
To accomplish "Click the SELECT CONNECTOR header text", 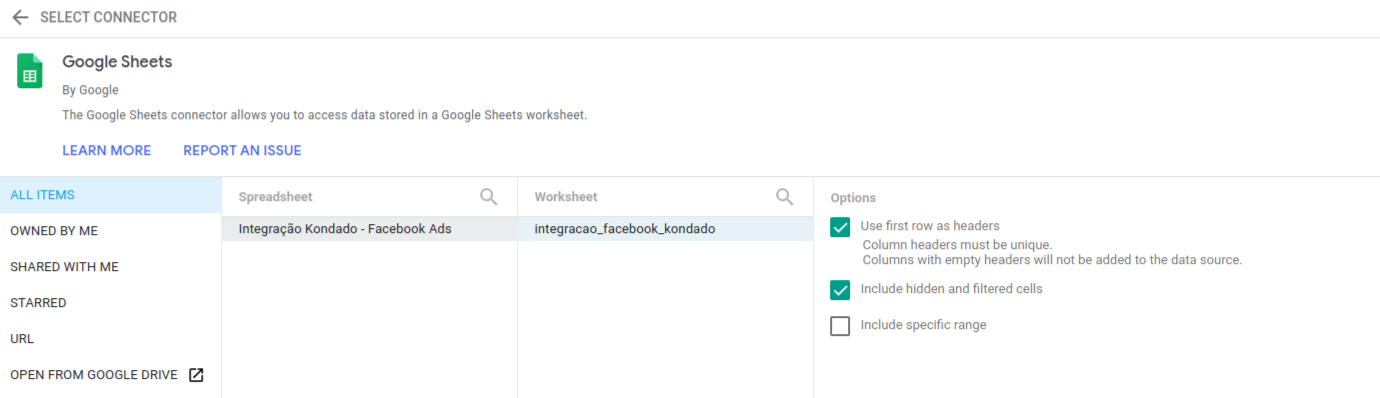I will (109, 18).
